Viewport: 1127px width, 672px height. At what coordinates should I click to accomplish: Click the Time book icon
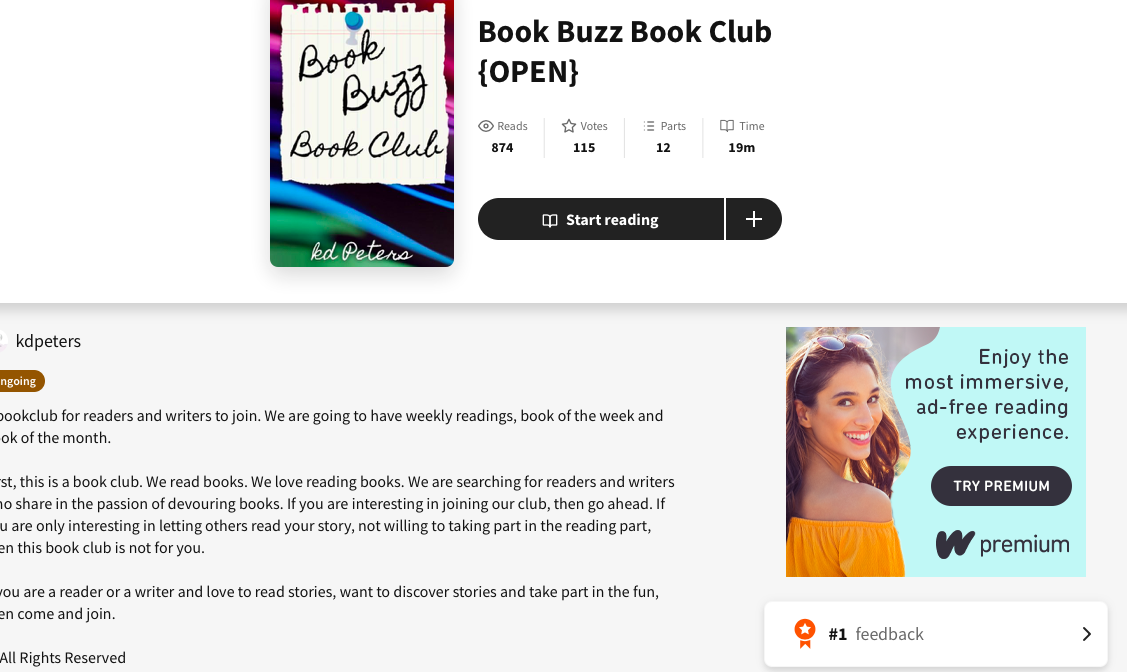[727, 126]
